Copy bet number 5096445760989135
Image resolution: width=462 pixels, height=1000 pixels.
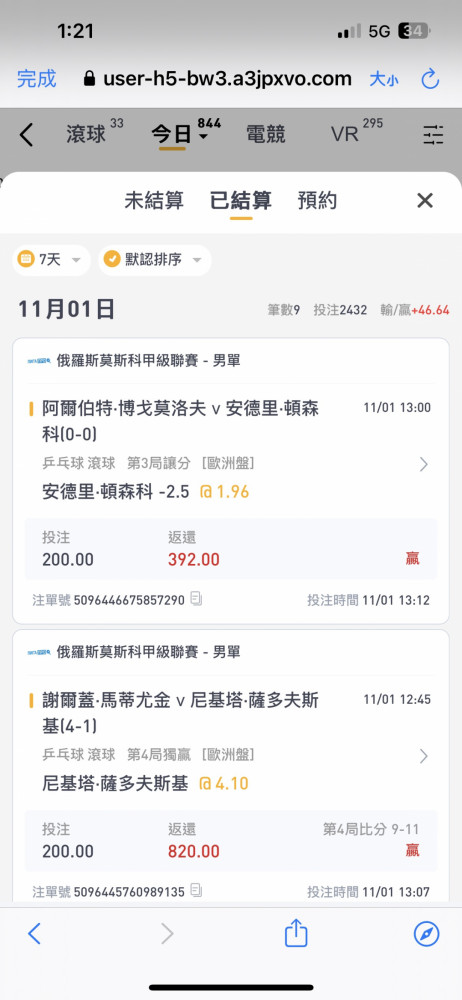tap(197, 890)
